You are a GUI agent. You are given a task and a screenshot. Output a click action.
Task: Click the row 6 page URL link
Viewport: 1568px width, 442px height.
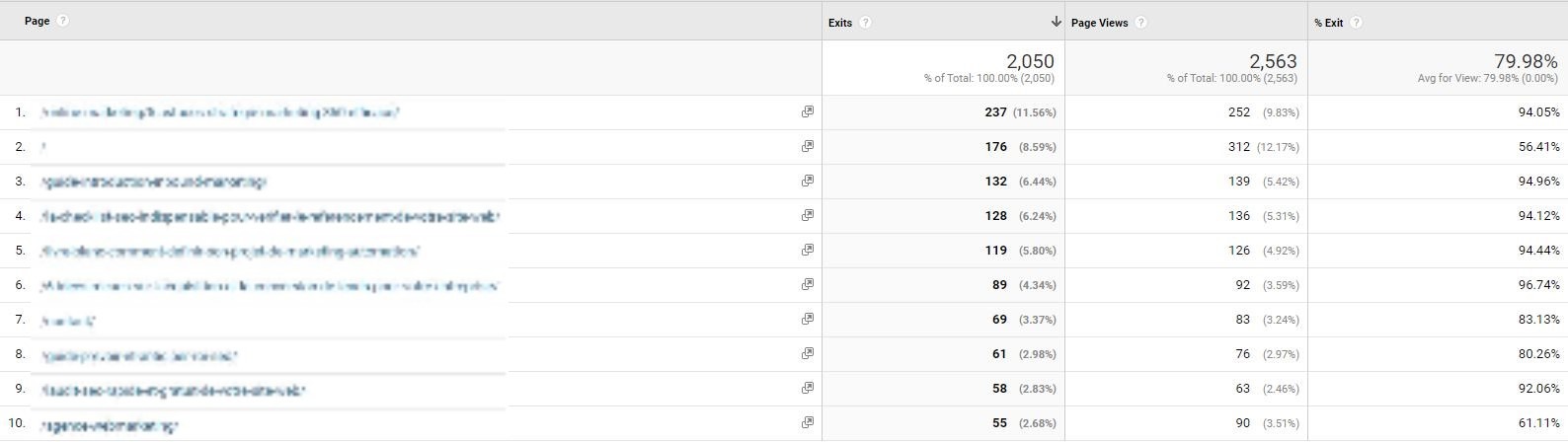(x=270, y=285)
